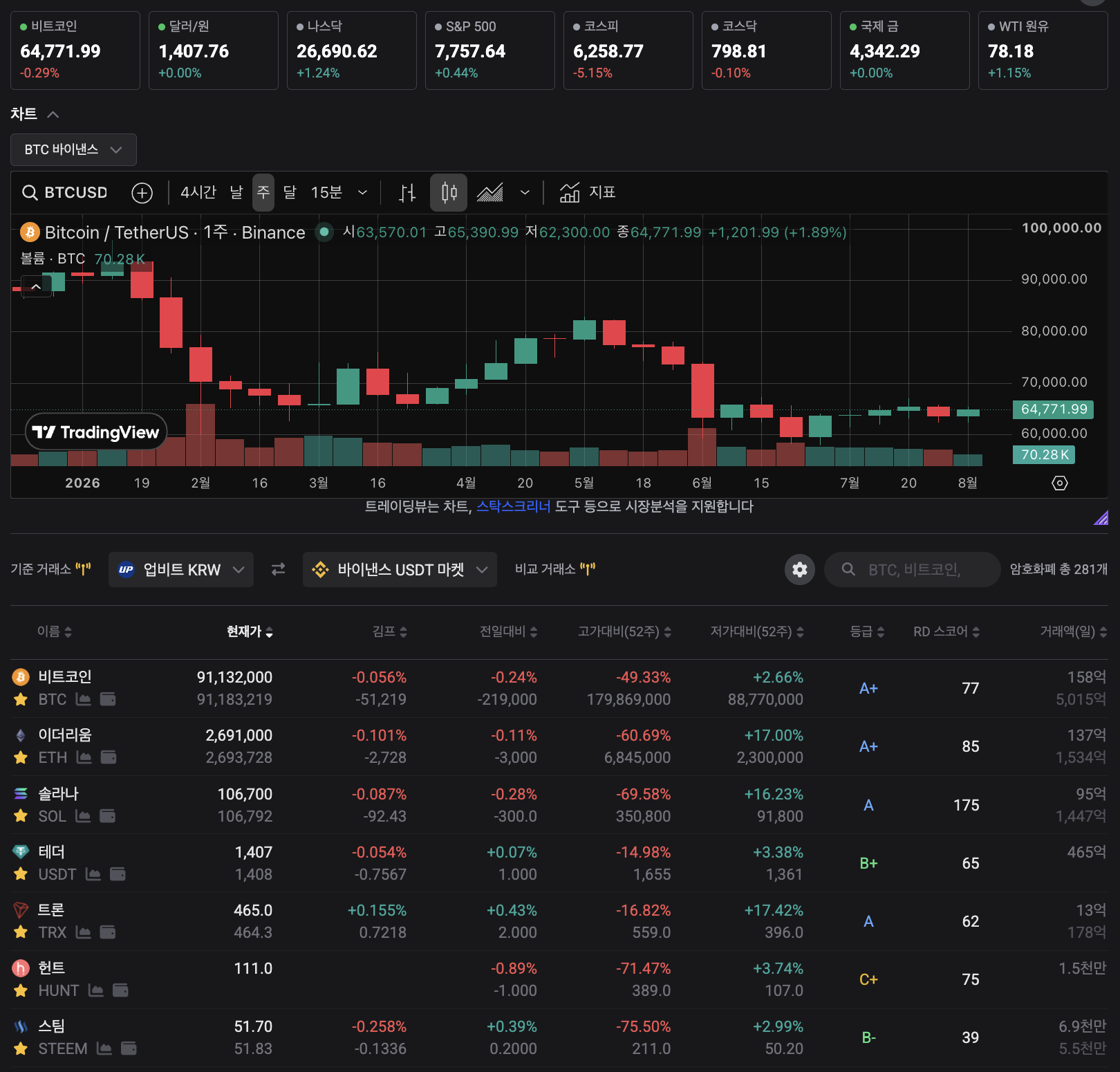The image size is (1120, 1072).
Task: Click the 64,771.99 price label on axis
Action: [x=1054, y=409]
